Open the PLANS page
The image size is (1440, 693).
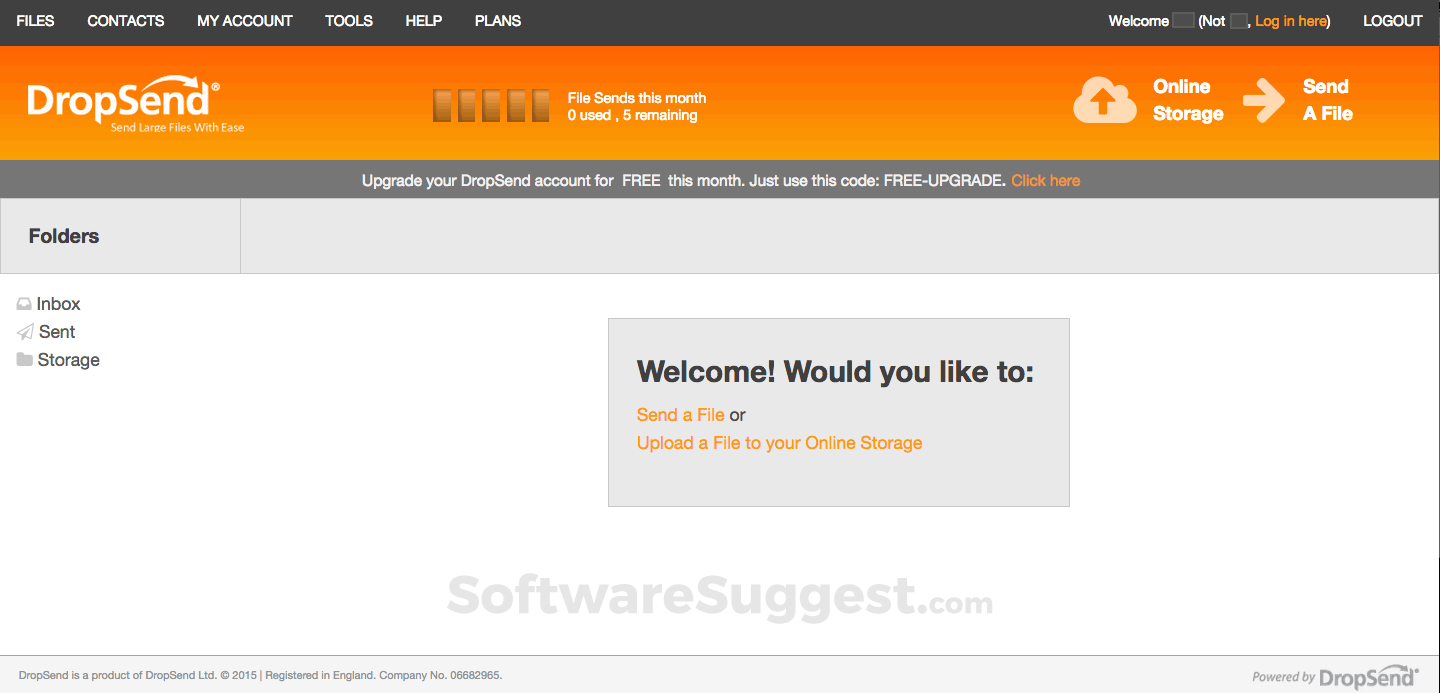tap(498, 21)
